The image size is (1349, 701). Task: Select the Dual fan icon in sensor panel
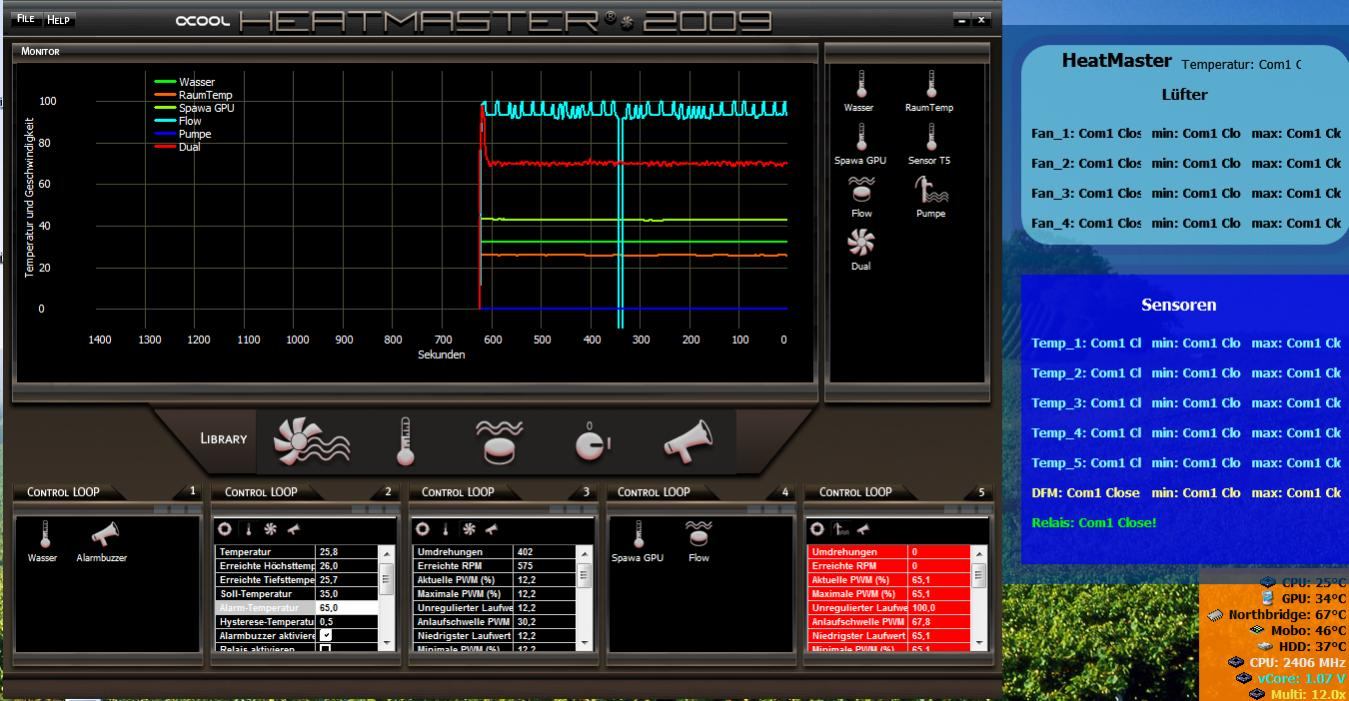click(861, 243)
